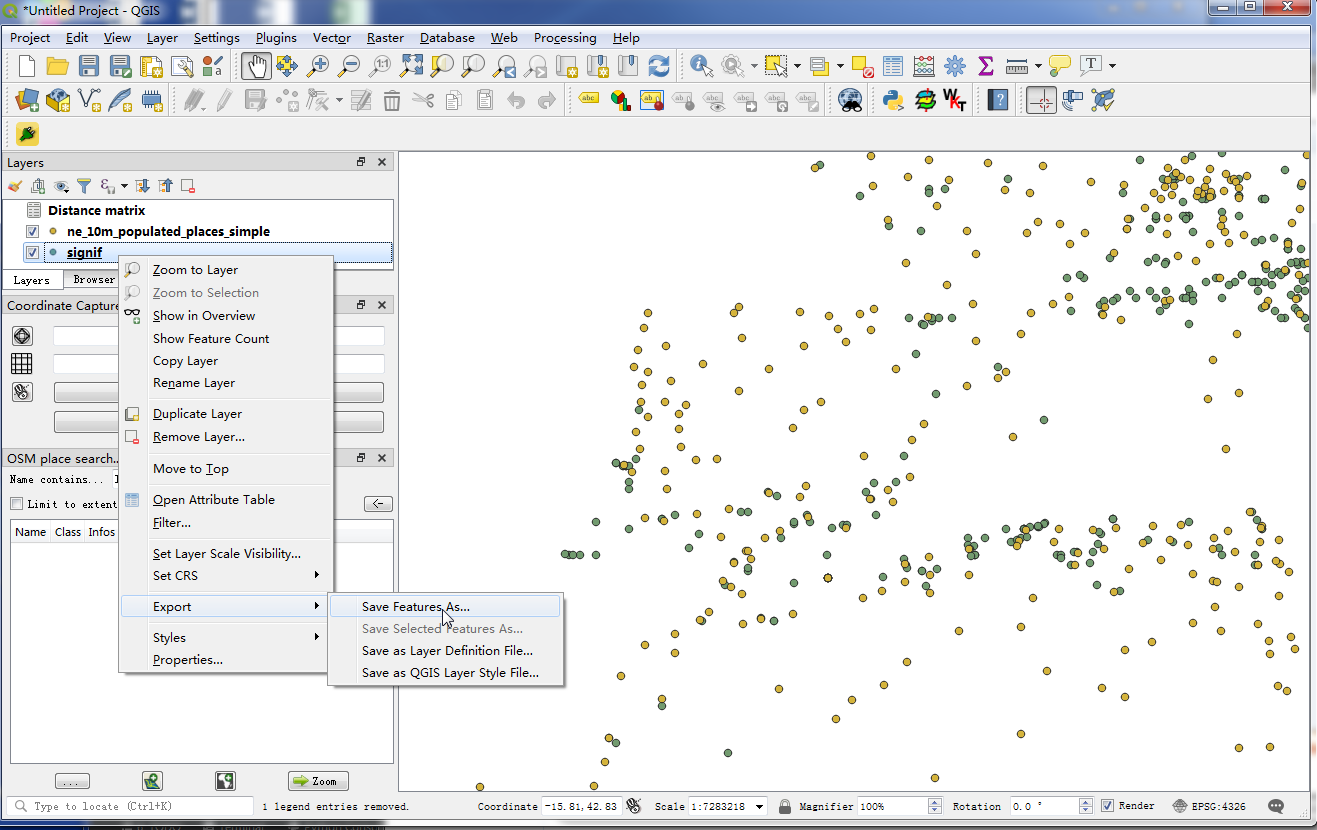Open the Processing menu
This screenshot has width=1317, height=830.
[565, 37]
